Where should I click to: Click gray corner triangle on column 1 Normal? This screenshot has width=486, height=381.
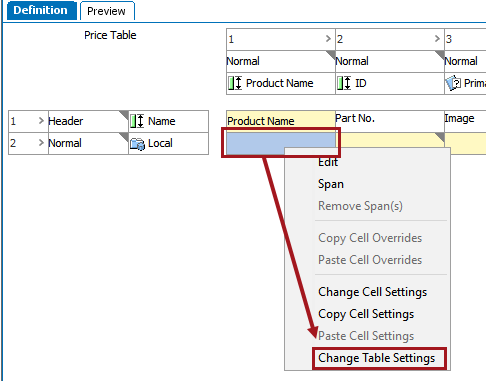pyautogui.click(x=331, y=55)
